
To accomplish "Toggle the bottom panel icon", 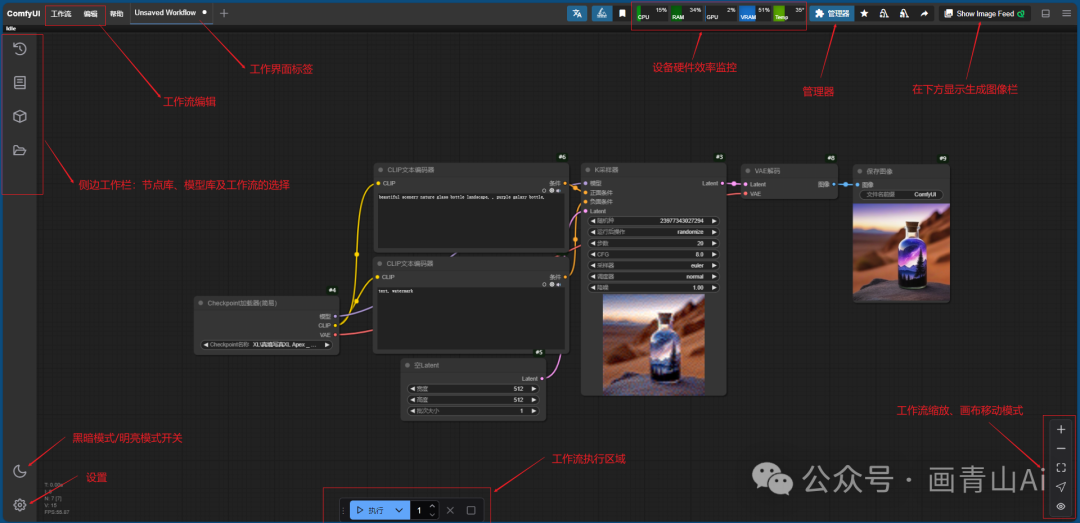I will pyautogui.click(x=1046, y=13).
